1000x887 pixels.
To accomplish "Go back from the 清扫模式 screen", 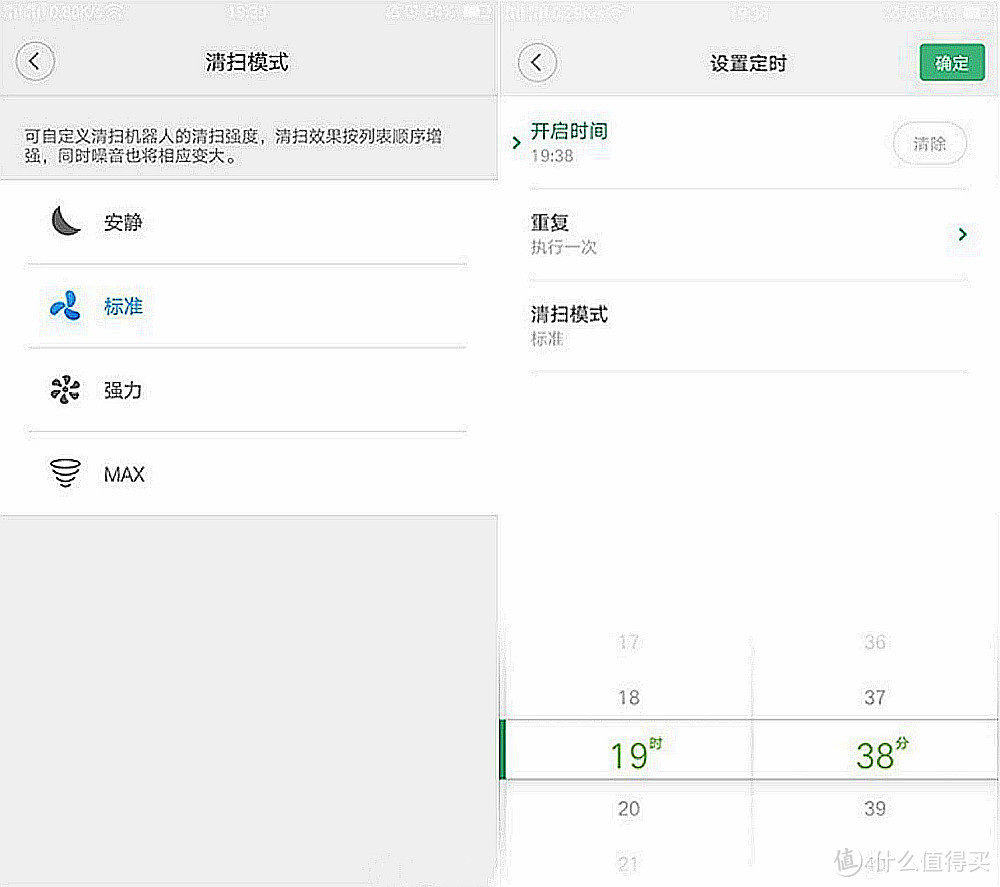I will pyautogui.click(x=35, y=62).
